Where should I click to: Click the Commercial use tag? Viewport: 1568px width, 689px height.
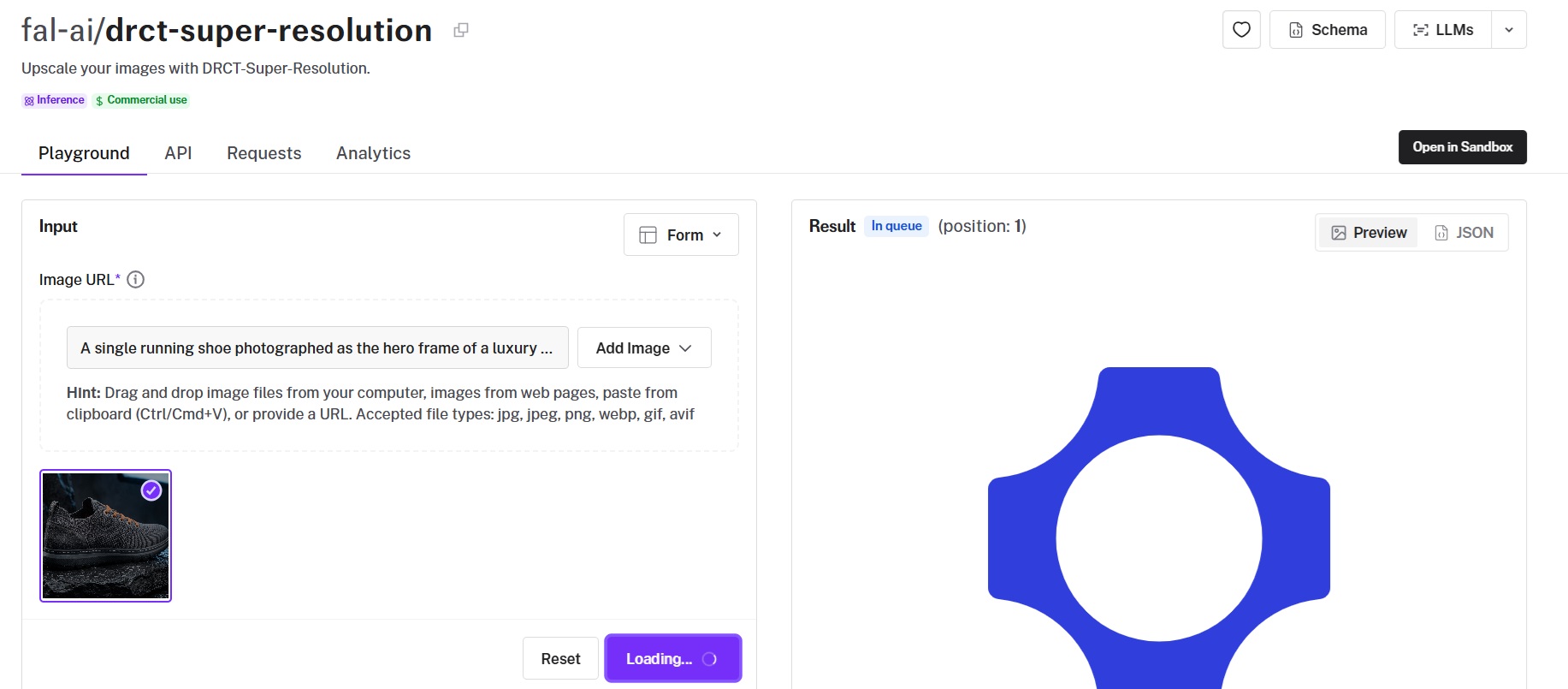click(141, 100)
